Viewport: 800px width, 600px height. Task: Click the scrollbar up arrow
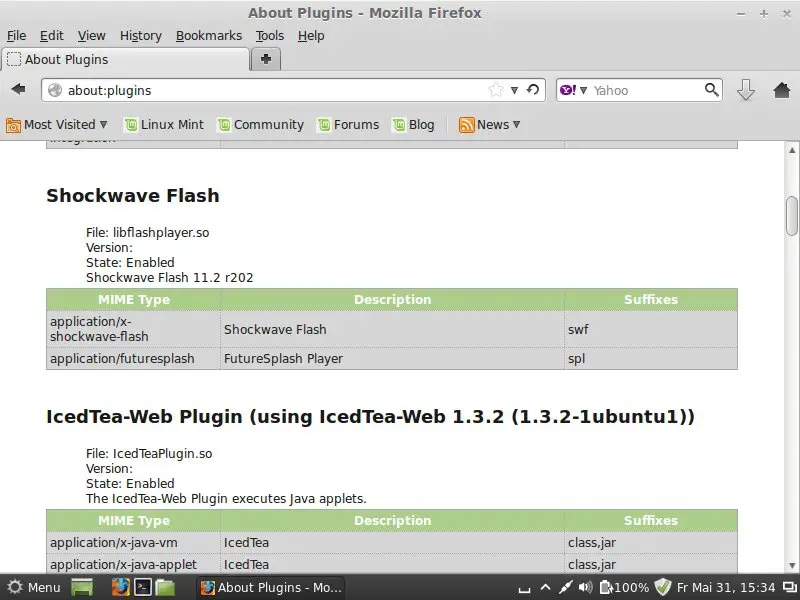(x=792, y=150)
